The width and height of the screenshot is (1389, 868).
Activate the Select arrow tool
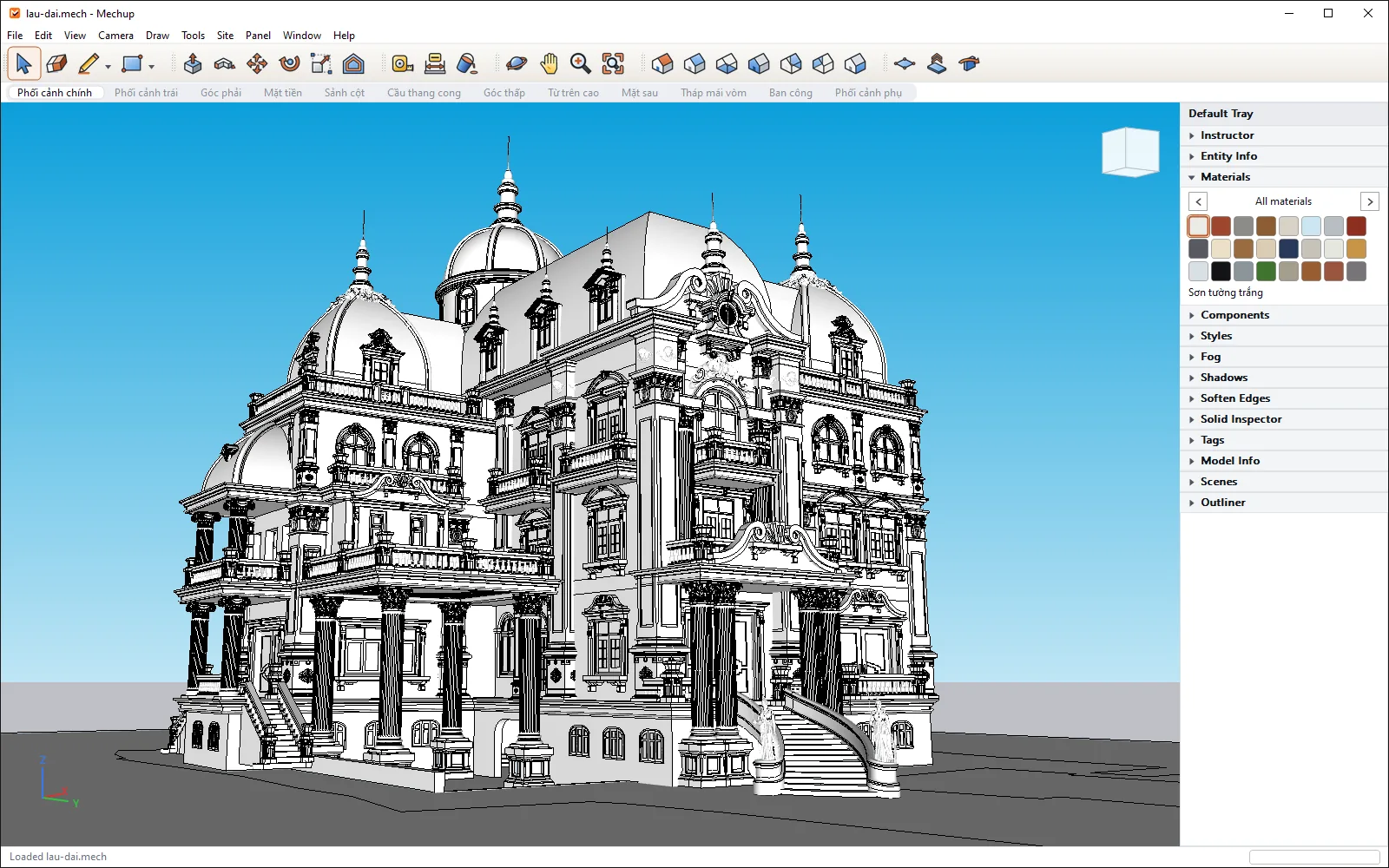click(23, 63)
